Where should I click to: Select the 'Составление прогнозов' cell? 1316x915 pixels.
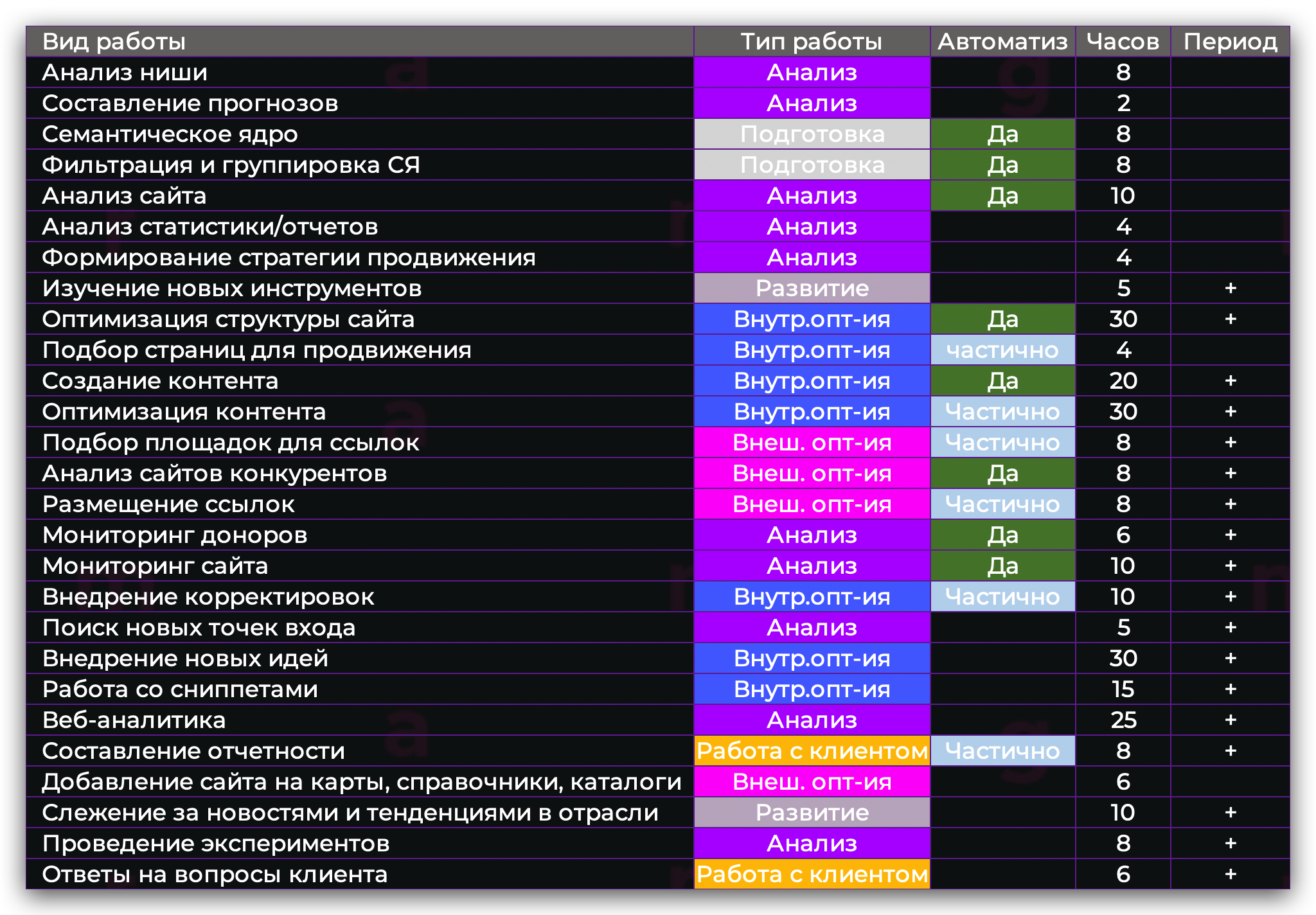[360, 103]
